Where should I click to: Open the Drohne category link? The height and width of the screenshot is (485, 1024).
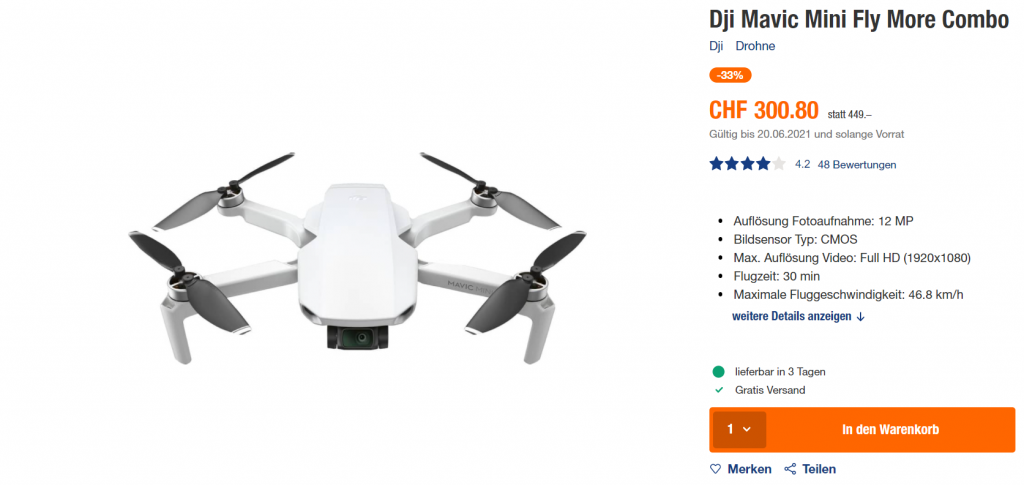(755, 46)
